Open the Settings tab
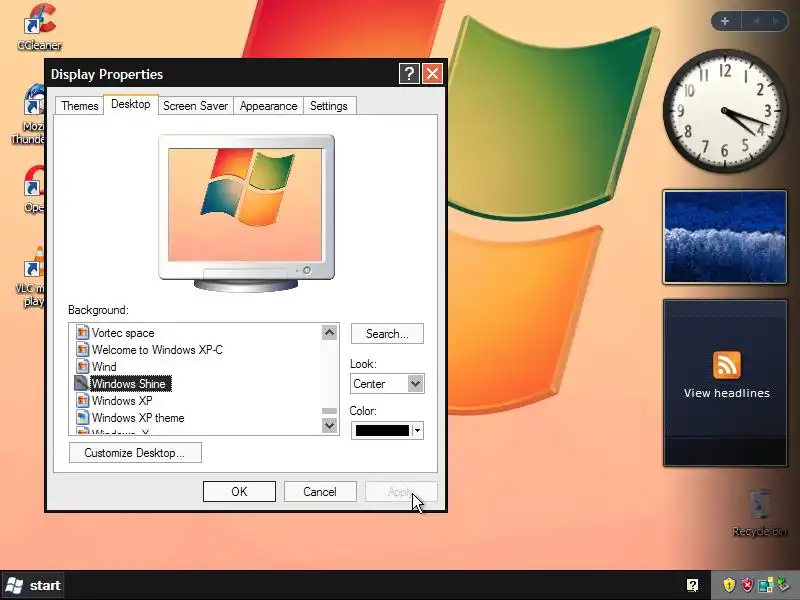The image size is (800, 600). click(329, 106)
